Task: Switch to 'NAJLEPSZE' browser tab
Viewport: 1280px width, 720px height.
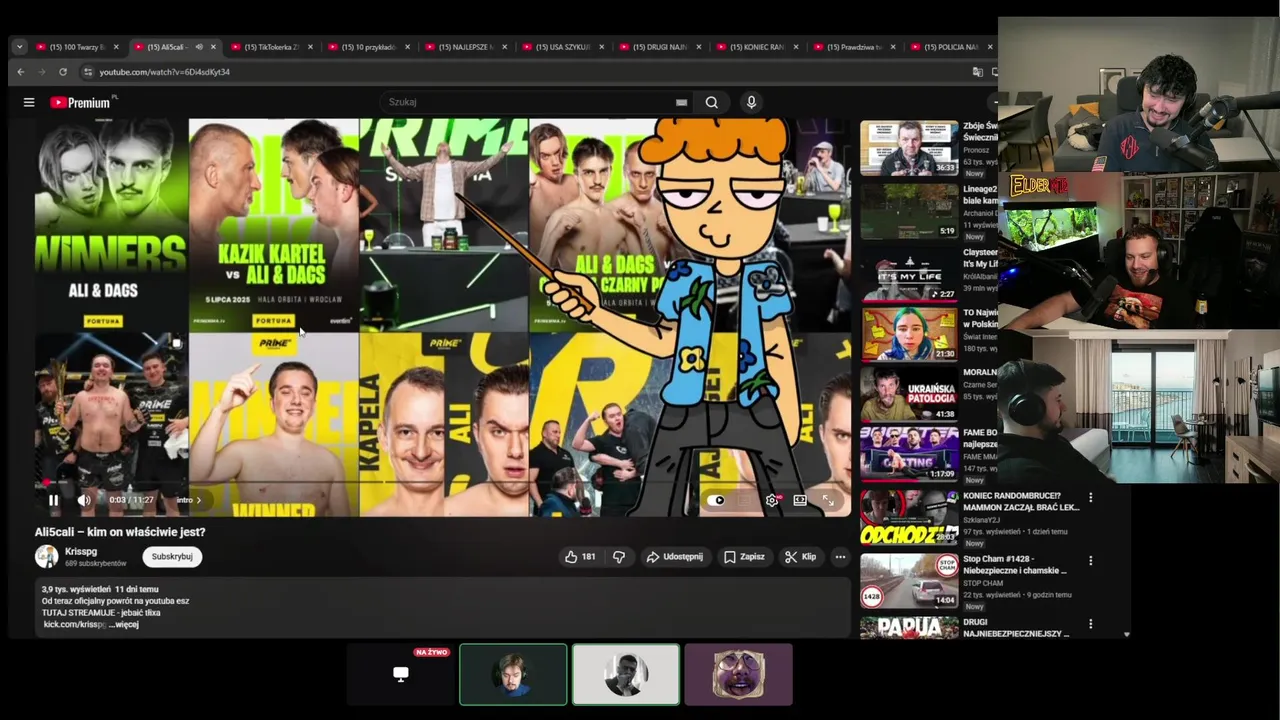Action: point(465,47)
